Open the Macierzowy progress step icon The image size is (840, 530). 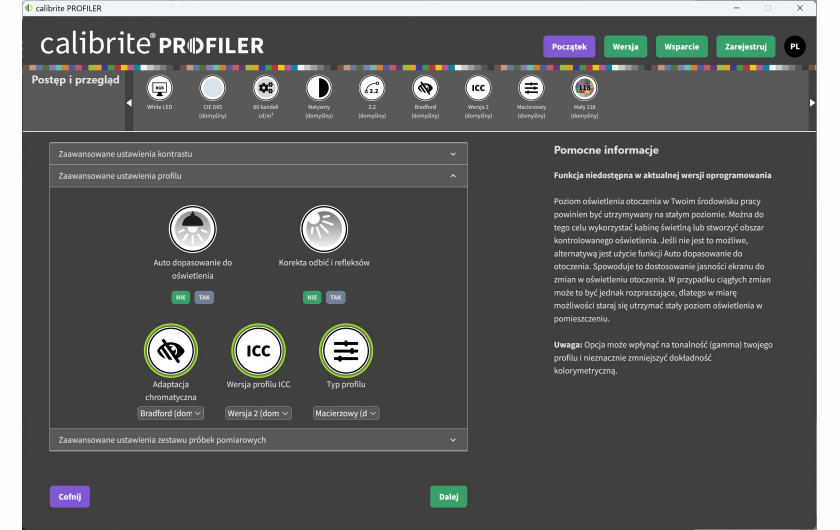click(x=531, y=88)
